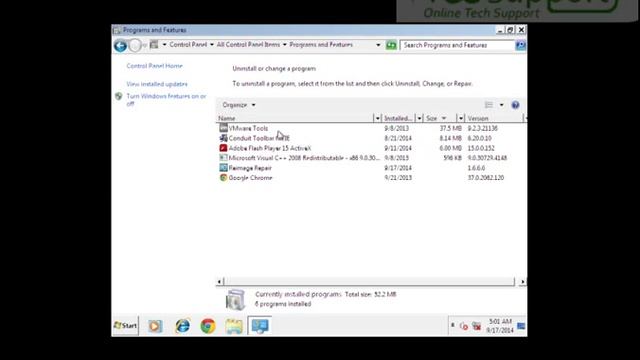The image size is (640, 360).
Task: Expand the Control Panel breadcrumb arrow
Action: pyautogui.click(x=211, y=44)
